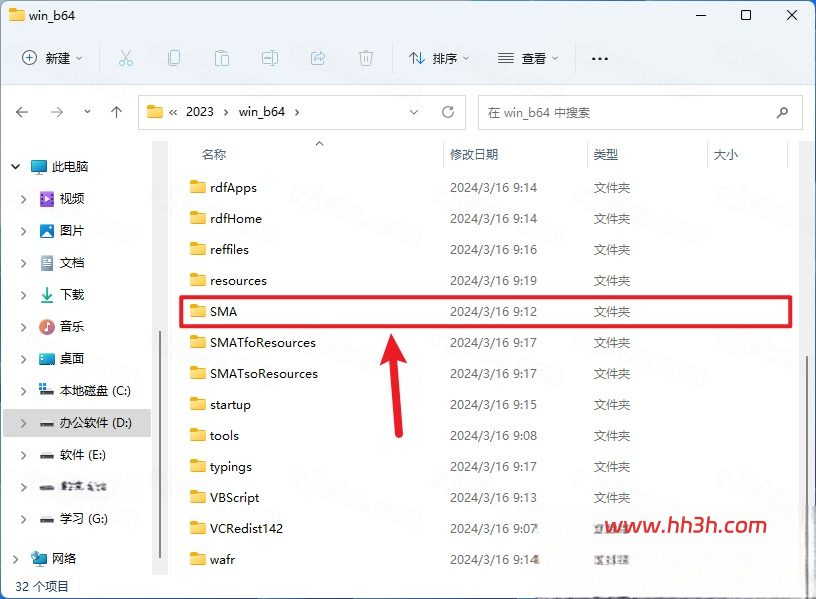Go forward with the right arrow

point(57,112)
